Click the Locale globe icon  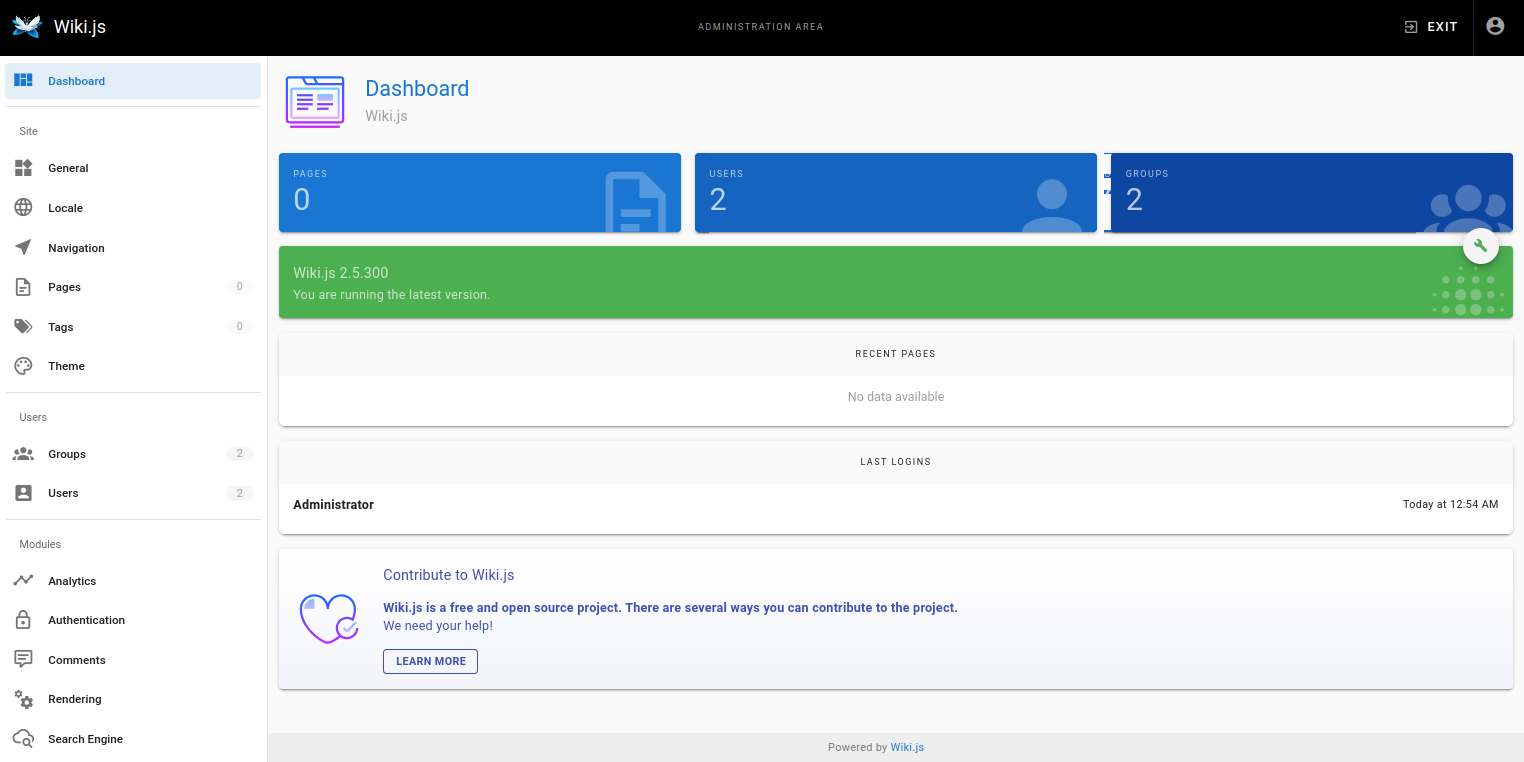[23, 208]
